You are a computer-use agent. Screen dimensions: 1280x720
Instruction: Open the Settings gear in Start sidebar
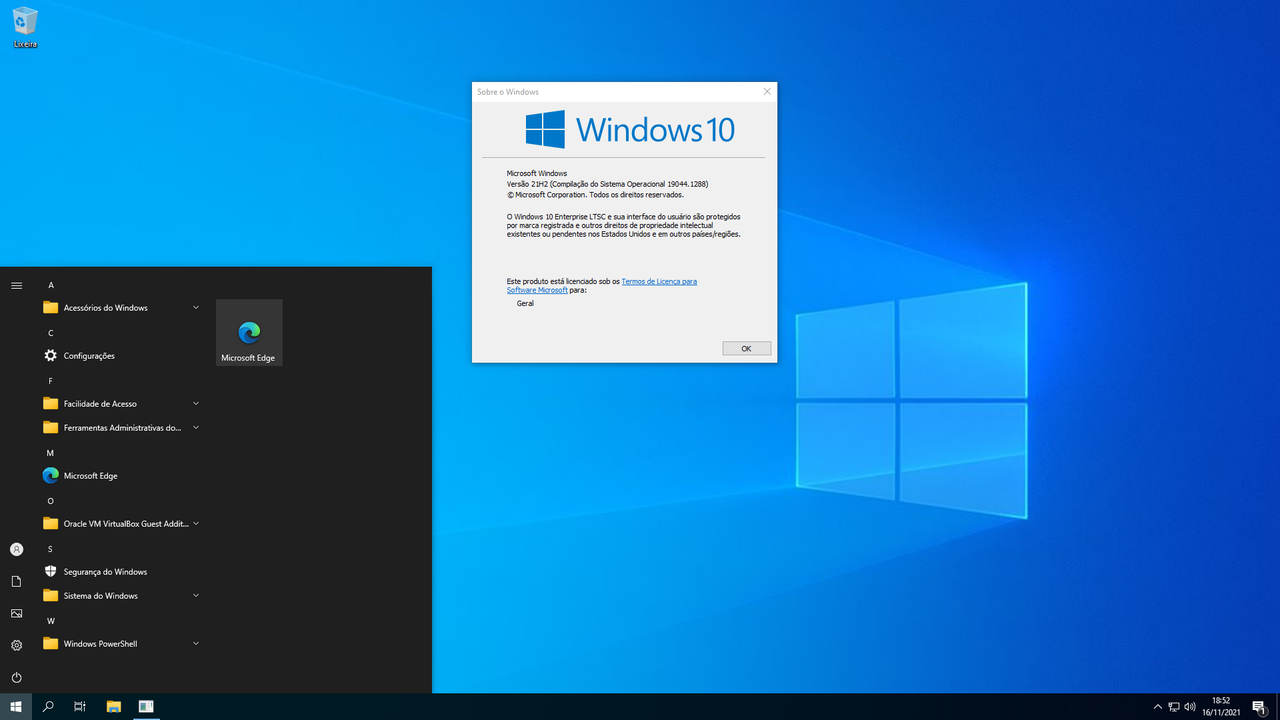tap(16, 645)
